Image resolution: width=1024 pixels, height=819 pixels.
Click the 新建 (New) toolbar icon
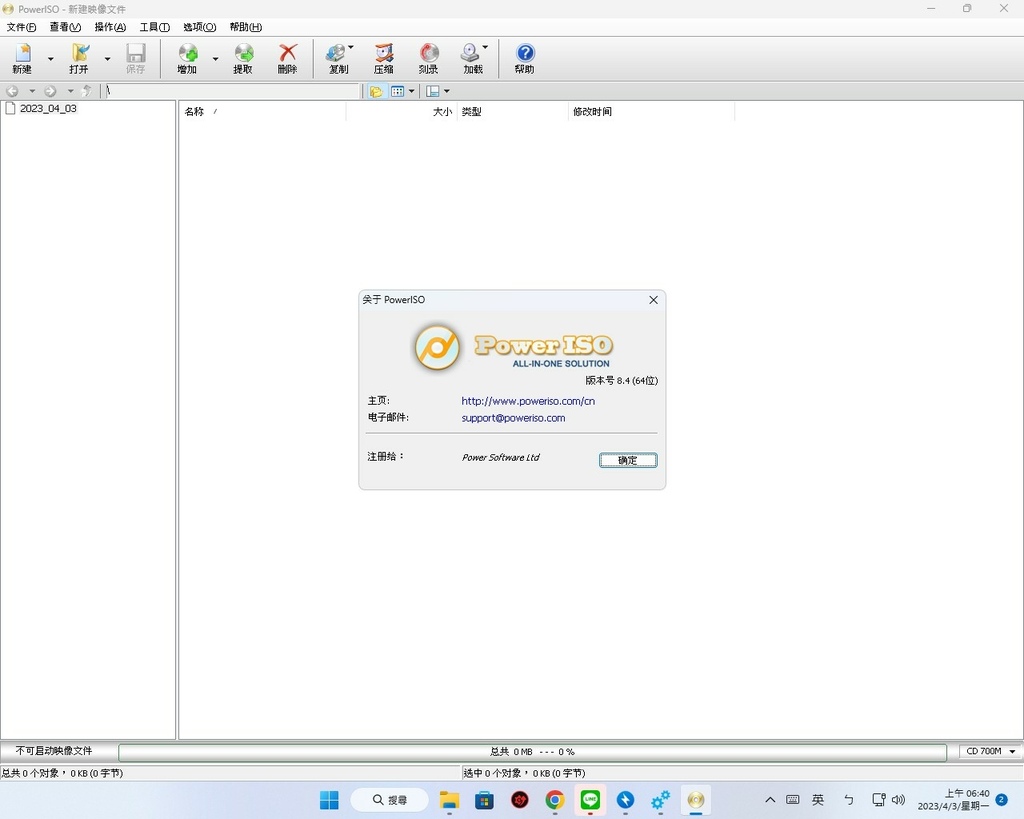pyautogui.click(x=22, y=58)
